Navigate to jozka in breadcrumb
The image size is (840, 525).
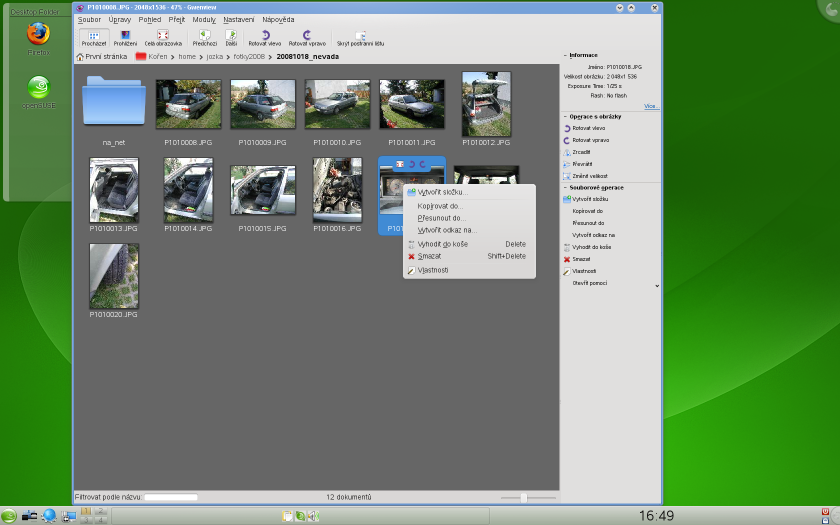coord(214,56)
